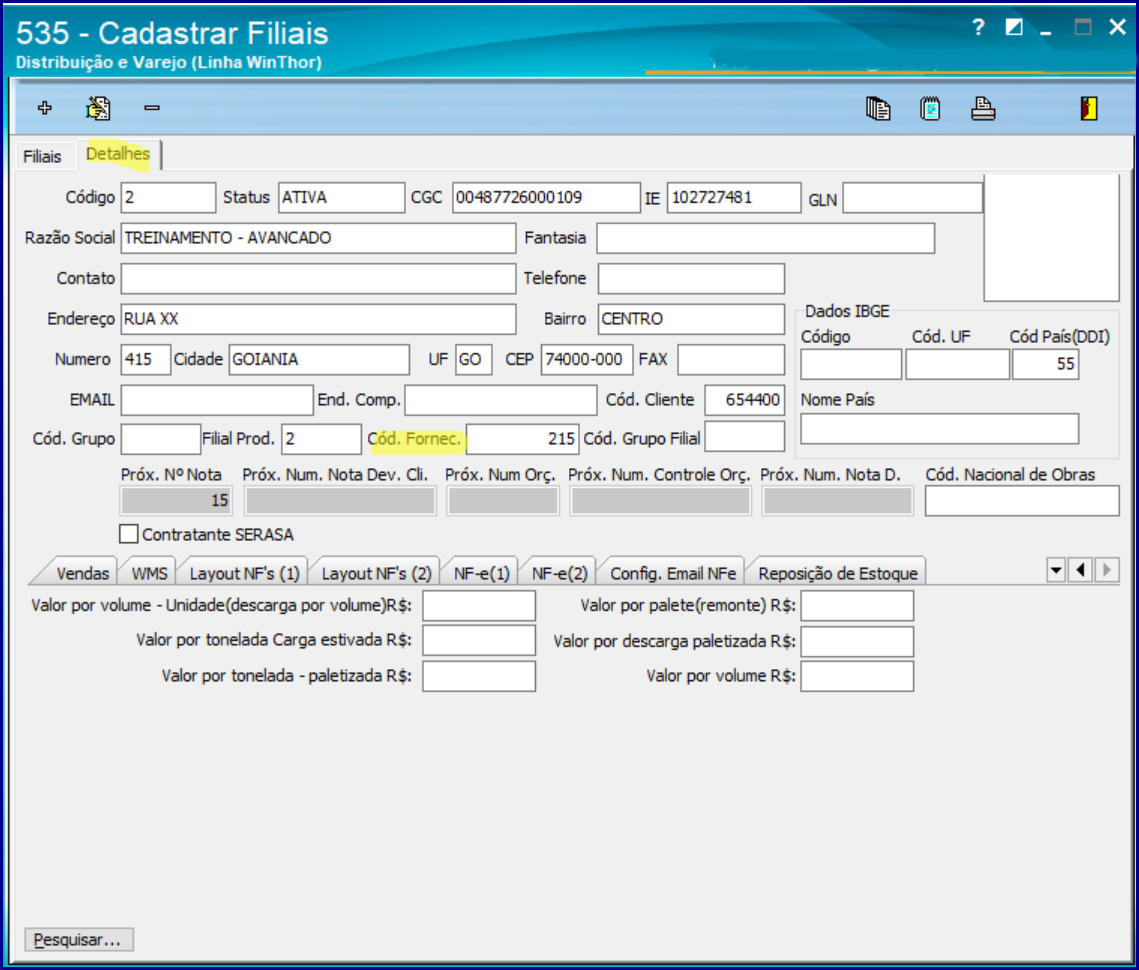The image size is (1139, 970).
Task: Click the Razão Social field
Action: [318, 238]
